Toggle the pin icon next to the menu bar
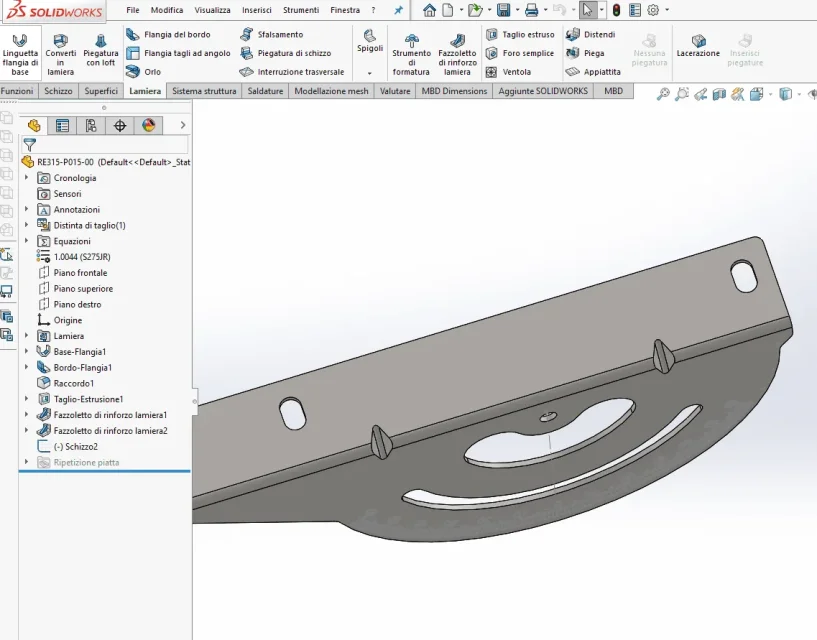 398,10
